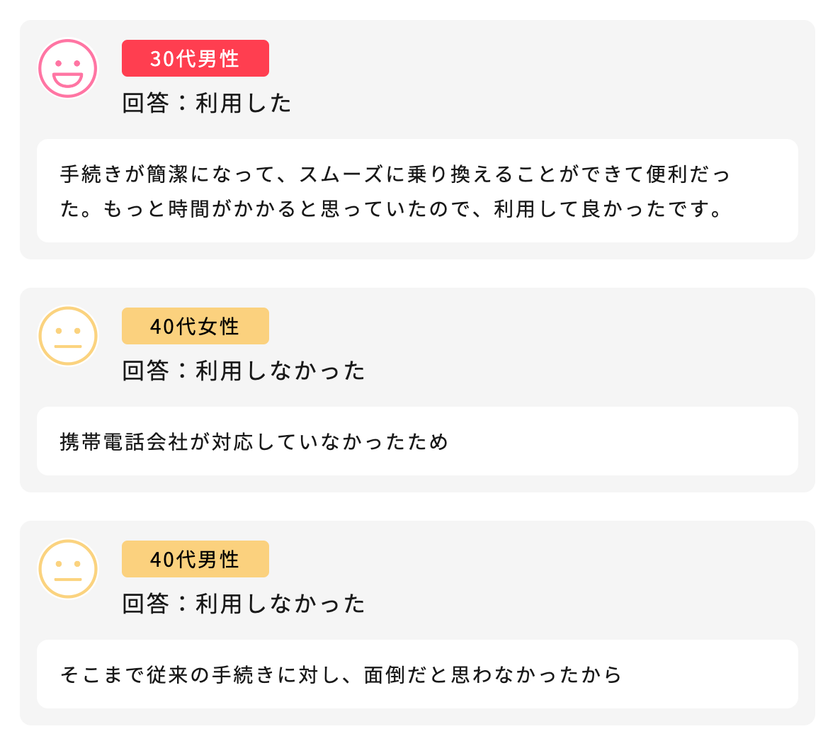
Task: Select the yellow 40代女性 tag
Action: [195, 326]
